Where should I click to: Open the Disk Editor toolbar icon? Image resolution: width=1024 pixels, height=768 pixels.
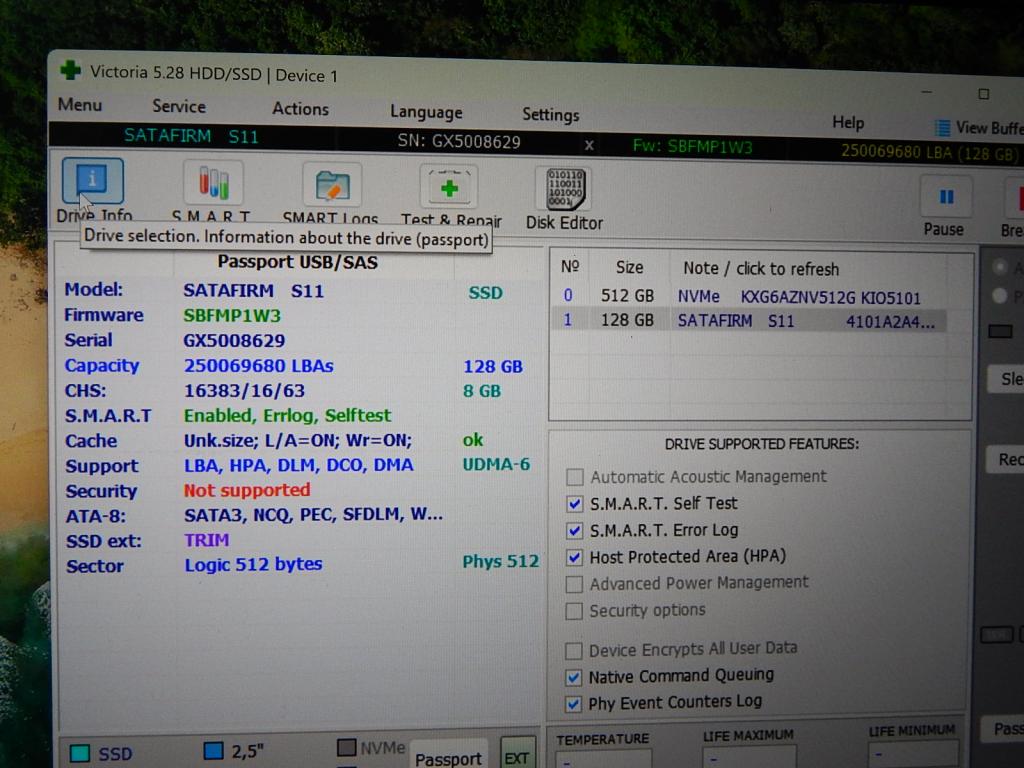pyautogui.click(x=564, y=190)
